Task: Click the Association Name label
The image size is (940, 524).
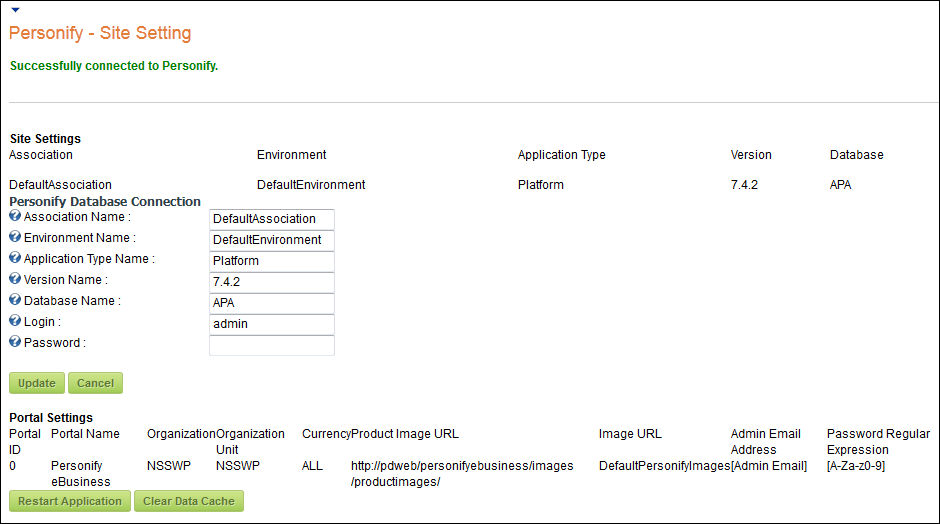Action: pos(77,216)
